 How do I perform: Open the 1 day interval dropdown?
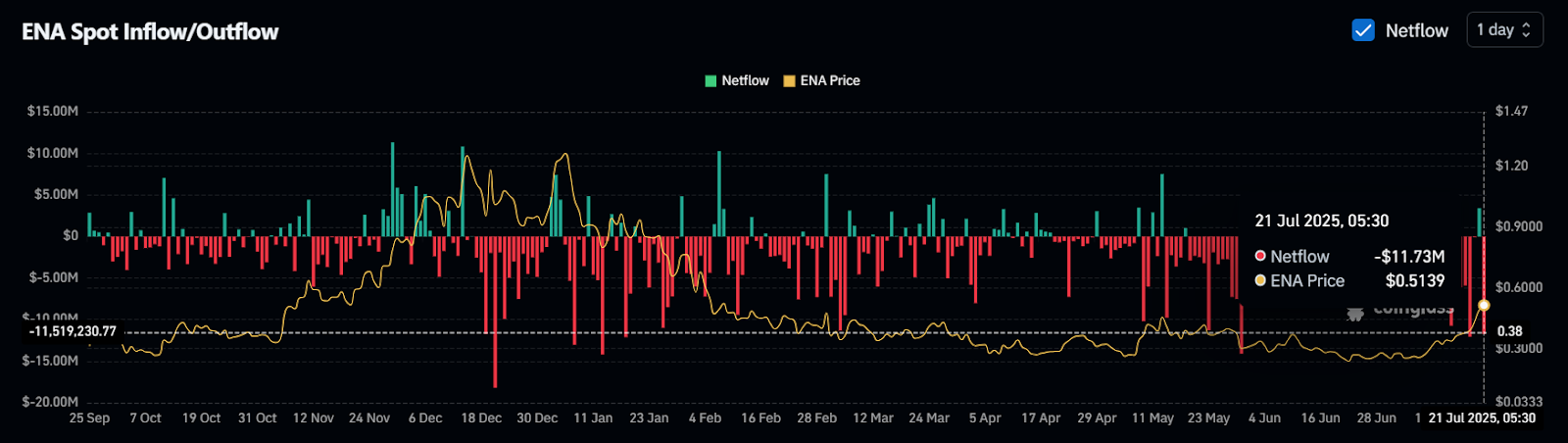tap(1504, 30)
